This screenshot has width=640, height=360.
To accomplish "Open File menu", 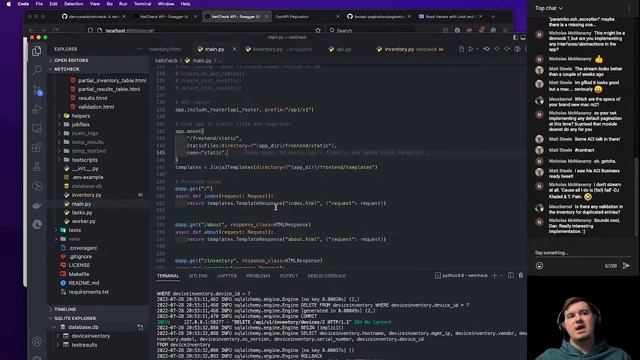I will (x=39, y=4).
